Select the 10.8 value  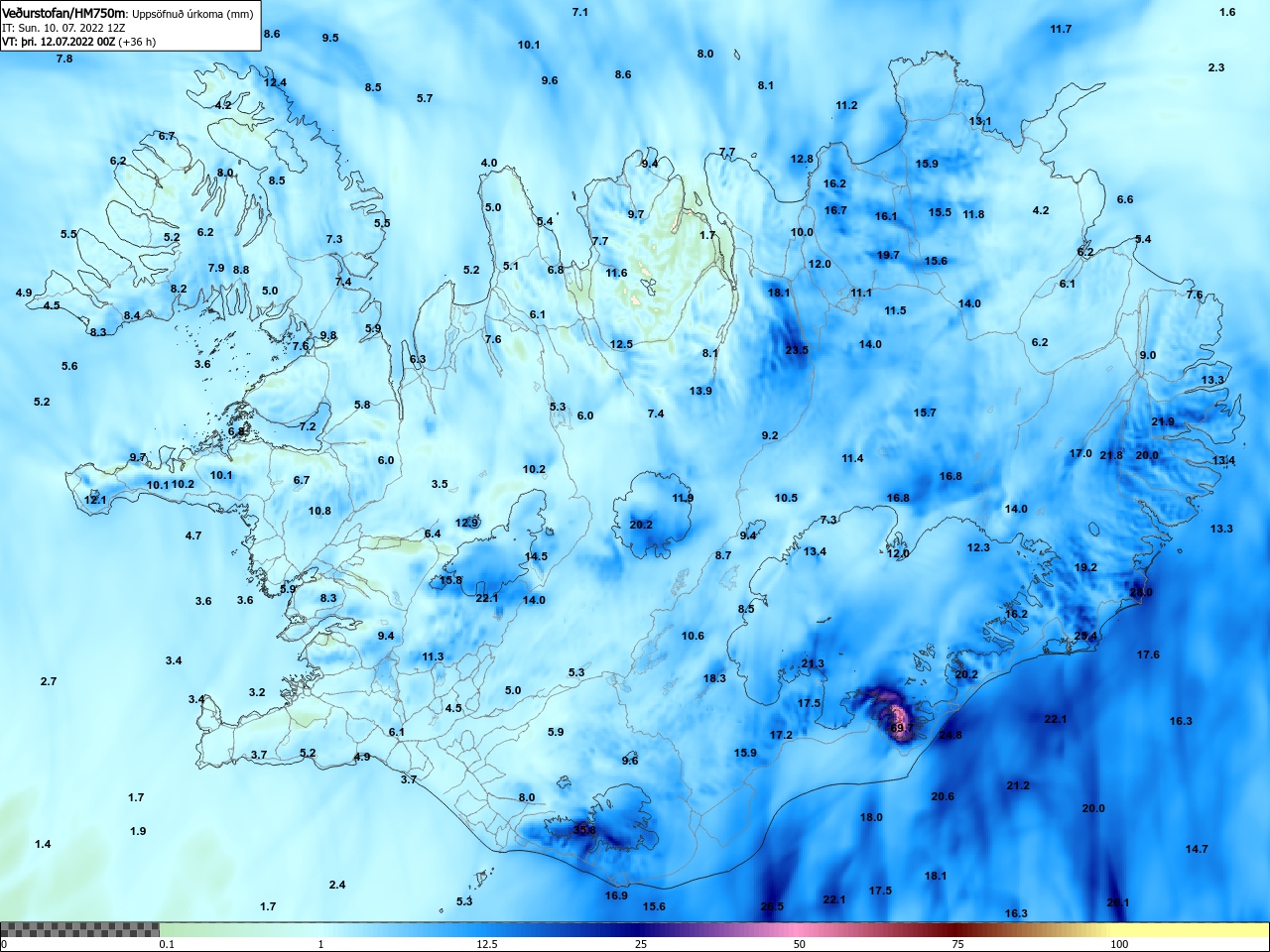[319, 511]
